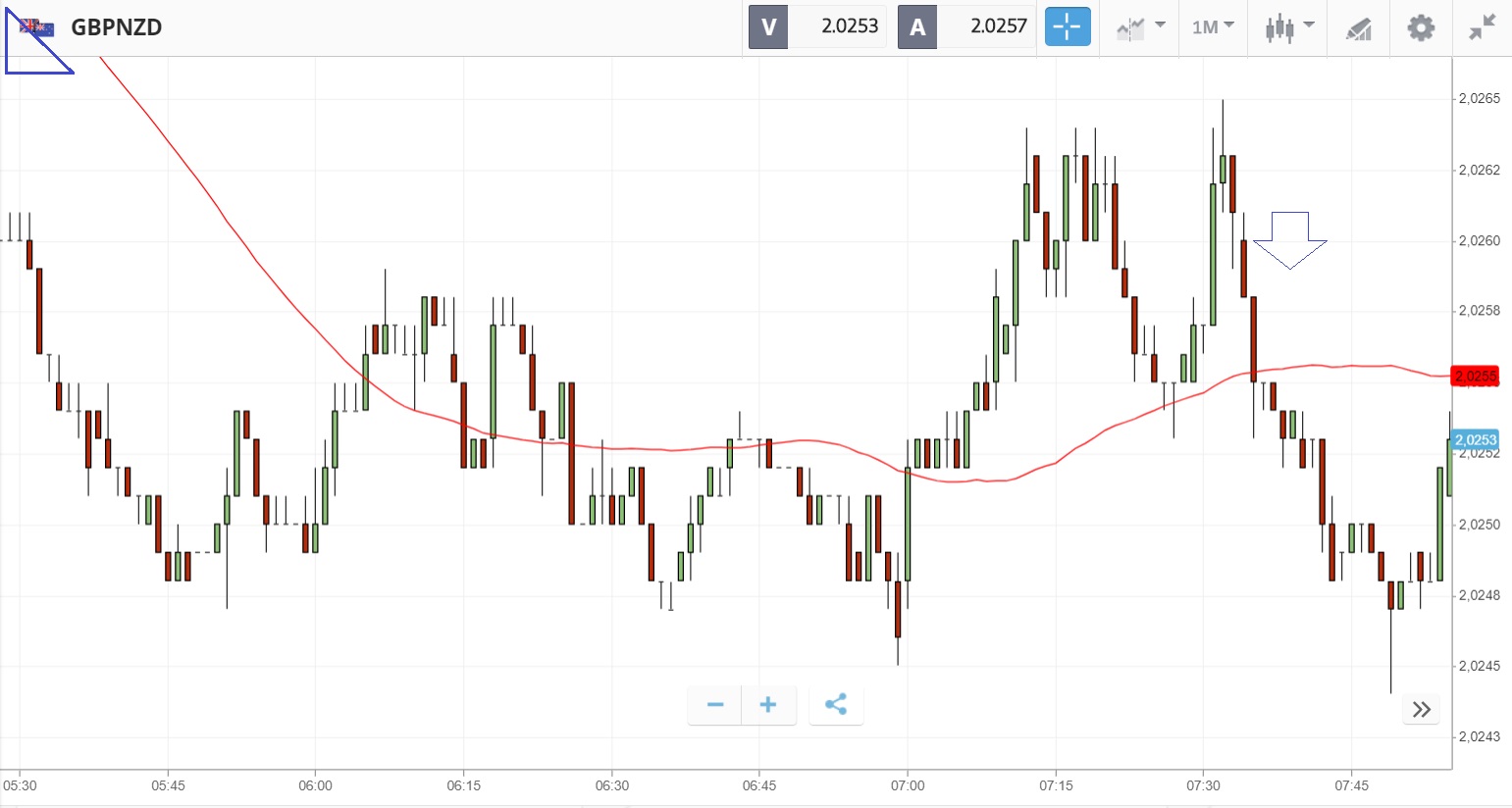This screenshot has height=808, width=1512.
Task: Click the 07:00 time axis label
Action: 908,785
